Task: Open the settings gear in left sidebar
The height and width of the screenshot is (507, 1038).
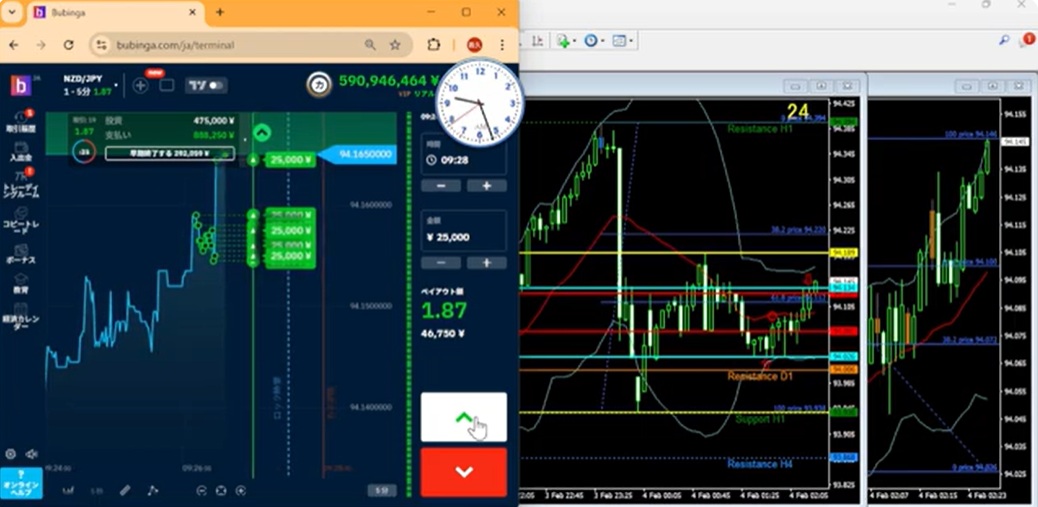Action: (11, 454)
